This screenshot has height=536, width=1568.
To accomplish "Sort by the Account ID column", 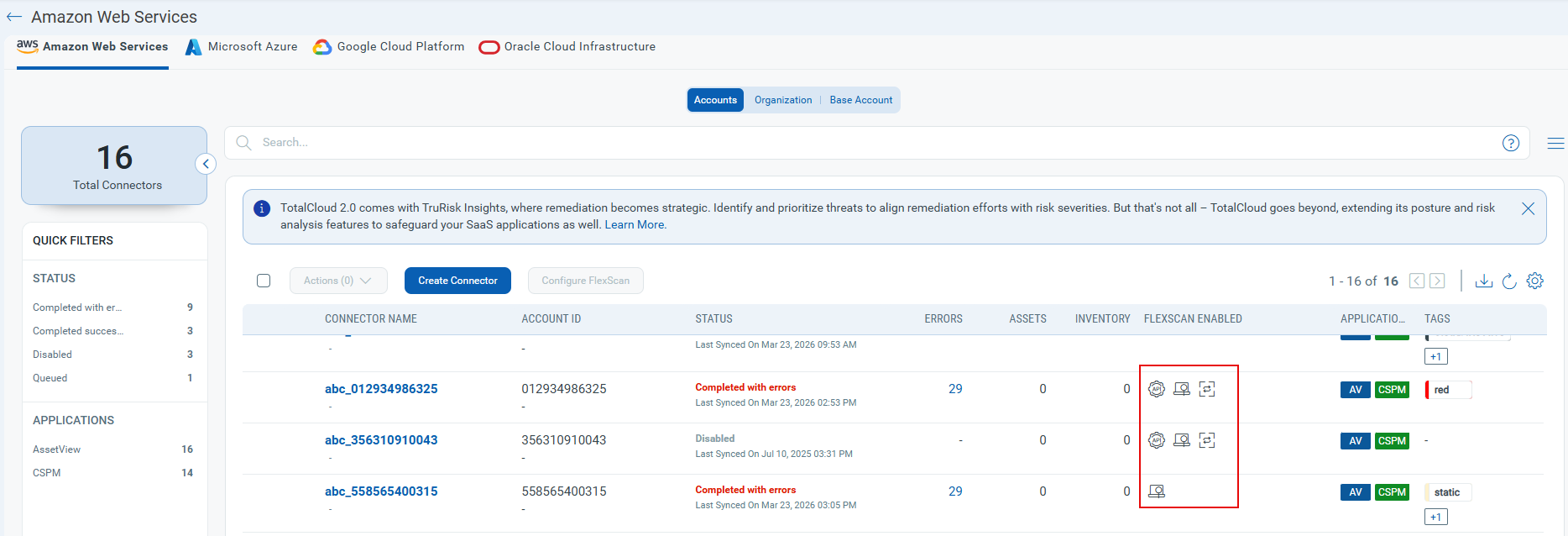I will (551, 319).
